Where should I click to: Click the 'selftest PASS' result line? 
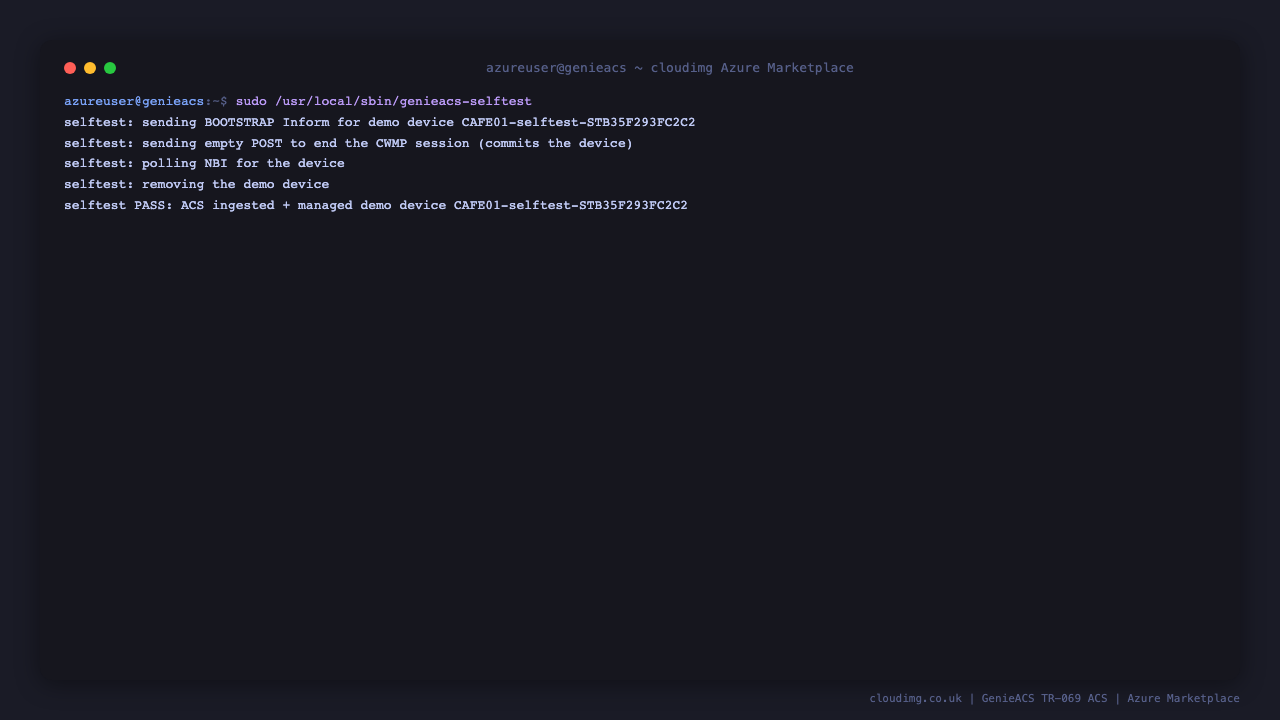coord(376,206)
